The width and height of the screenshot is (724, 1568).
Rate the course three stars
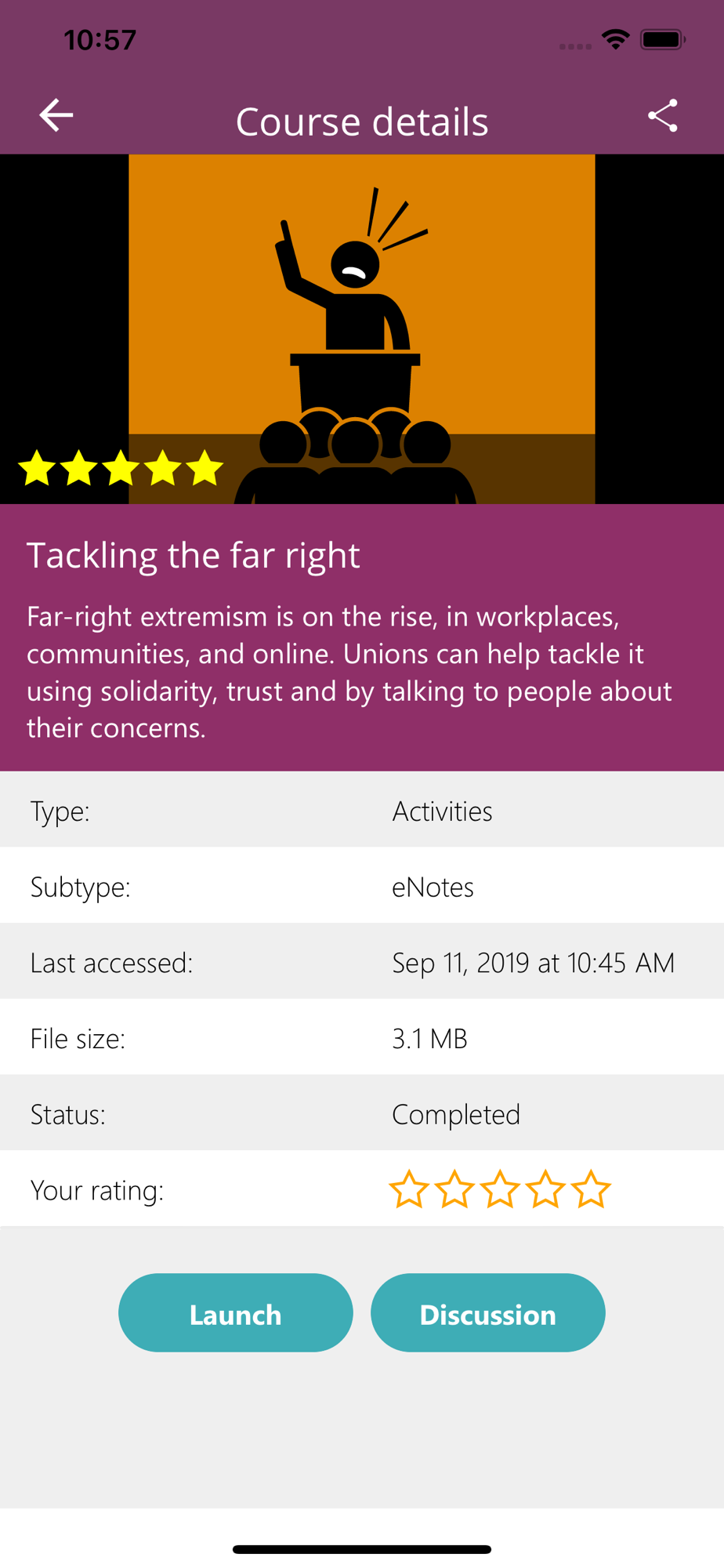500,1189
